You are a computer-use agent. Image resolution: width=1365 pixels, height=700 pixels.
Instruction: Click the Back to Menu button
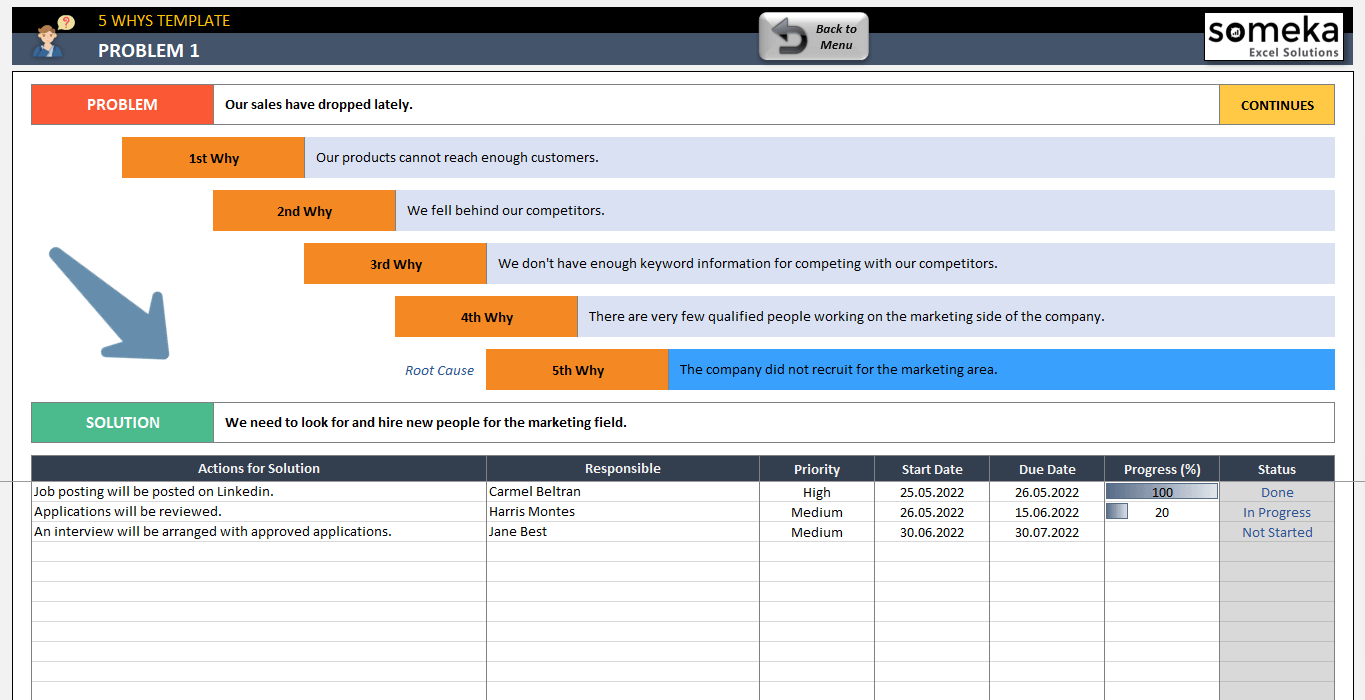[813, 37]
